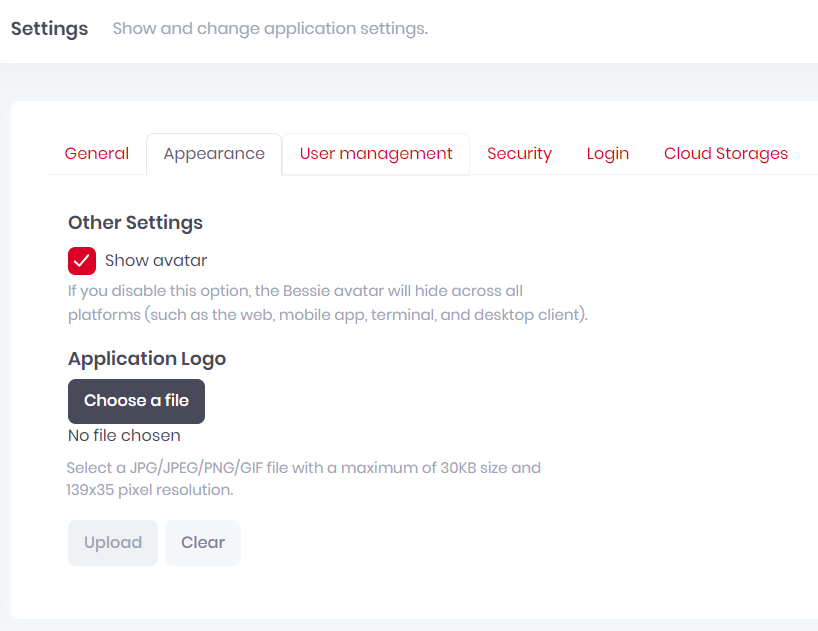818x631 pixels.
Task: Open the General settings tab
Action: click(x=97, y=154)
